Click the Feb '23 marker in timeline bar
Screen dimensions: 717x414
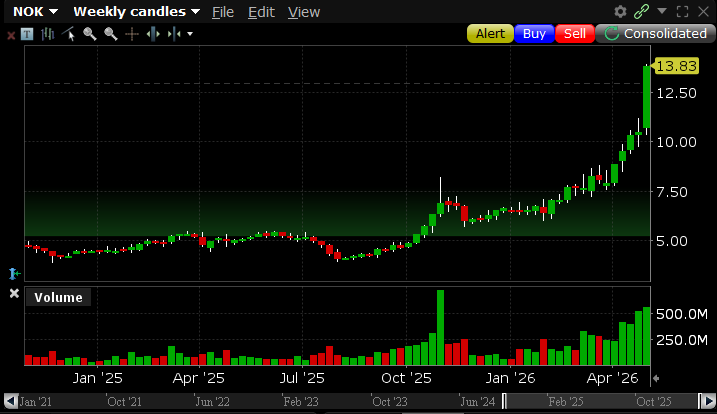(300, 402)
